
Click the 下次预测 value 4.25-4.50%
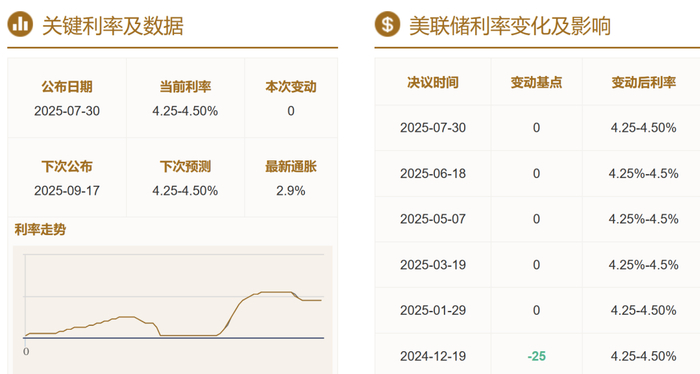185,191
